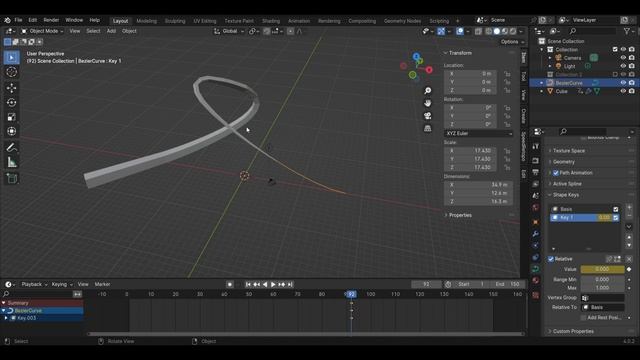
Task: Open the Global orientation dropdown
Action: 229,31
